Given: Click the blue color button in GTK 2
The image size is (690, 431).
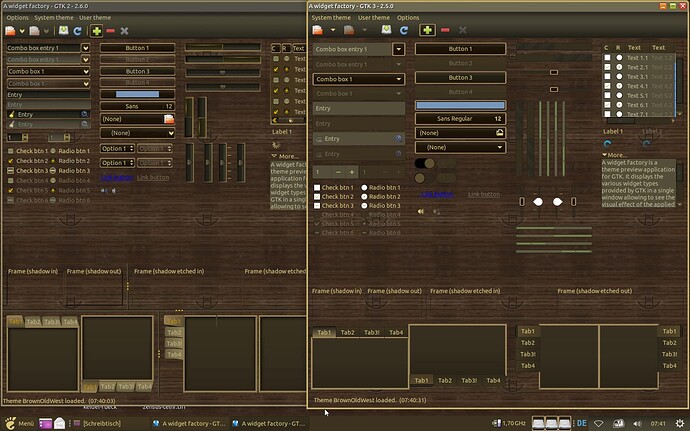Looking at the screenshot, I should point(137,94).
